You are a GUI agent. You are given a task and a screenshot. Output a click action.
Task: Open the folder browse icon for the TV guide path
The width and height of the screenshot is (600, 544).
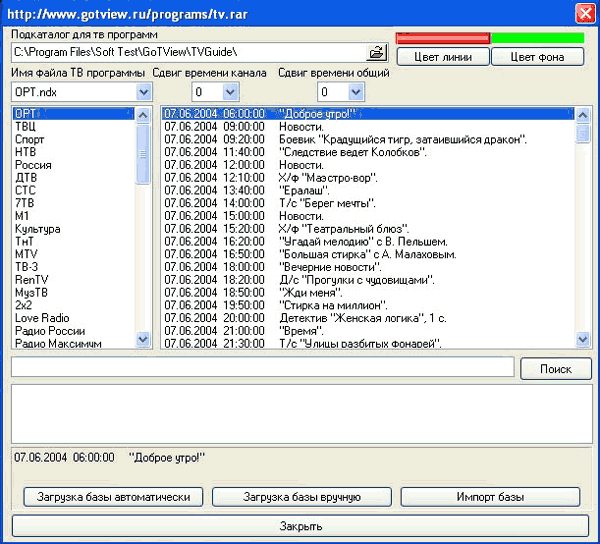point(377,52)
